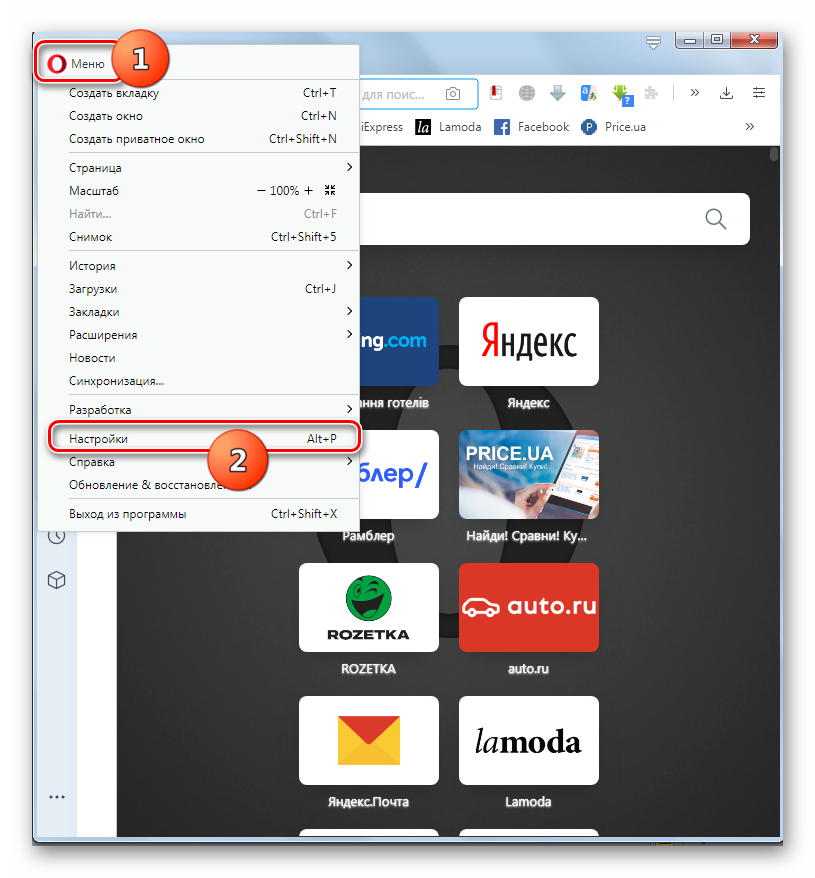Open the Lamoda speed dial tile
The image size is (815, 878).
click(x=529, y=740)
